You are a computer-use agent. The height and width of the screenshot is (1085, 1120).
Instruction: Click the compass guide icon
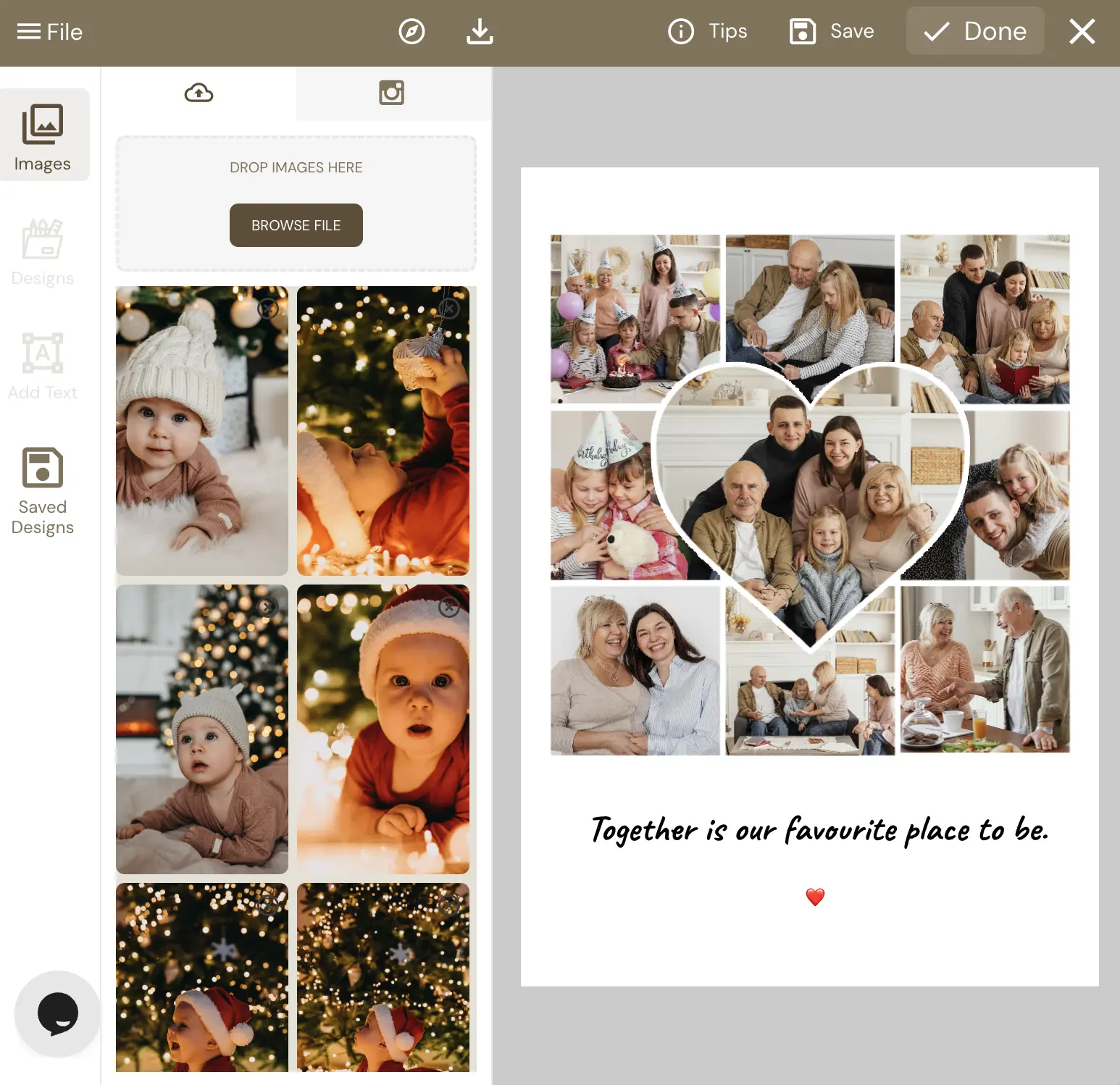coord(411,32)
